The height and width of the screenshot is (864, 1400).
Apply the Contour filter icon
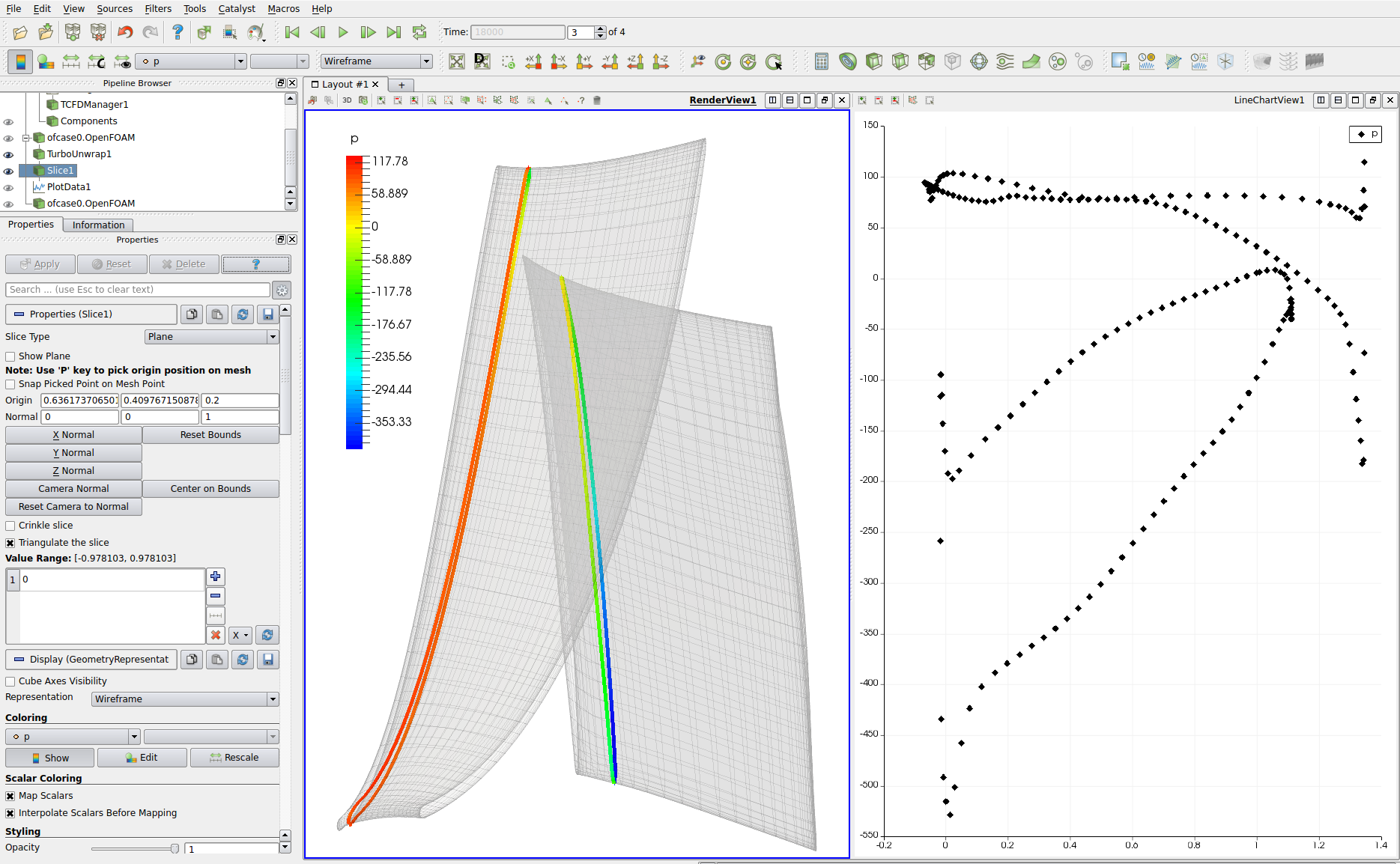848,61
